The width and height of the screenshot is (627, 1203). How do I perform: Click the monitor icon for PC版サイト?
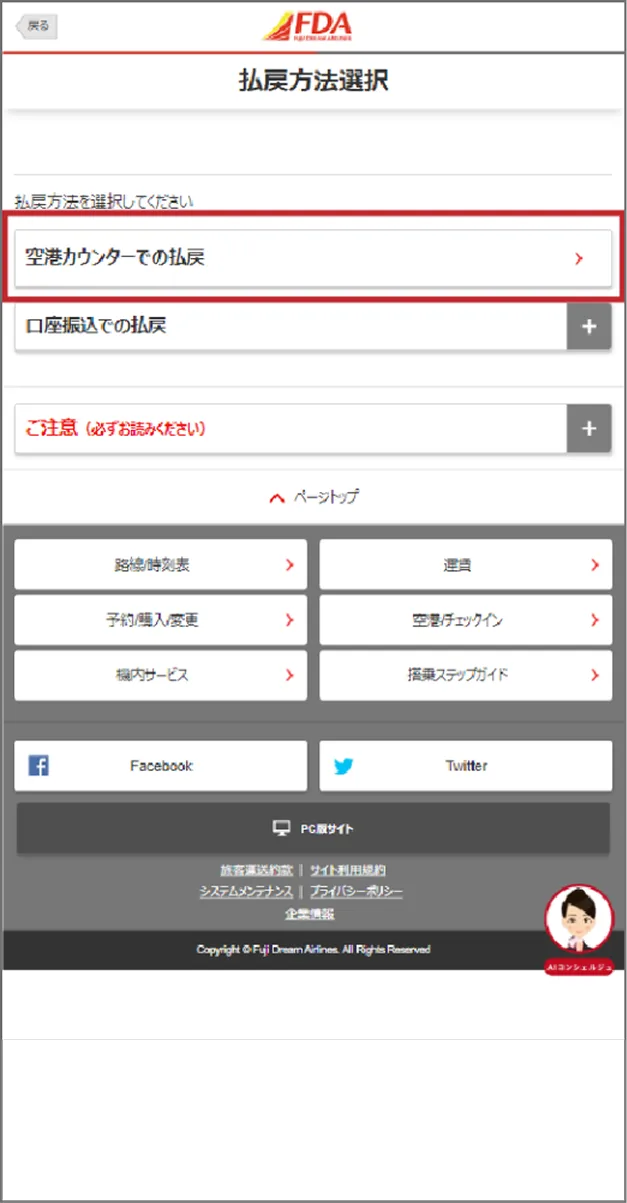click(282, 828)
